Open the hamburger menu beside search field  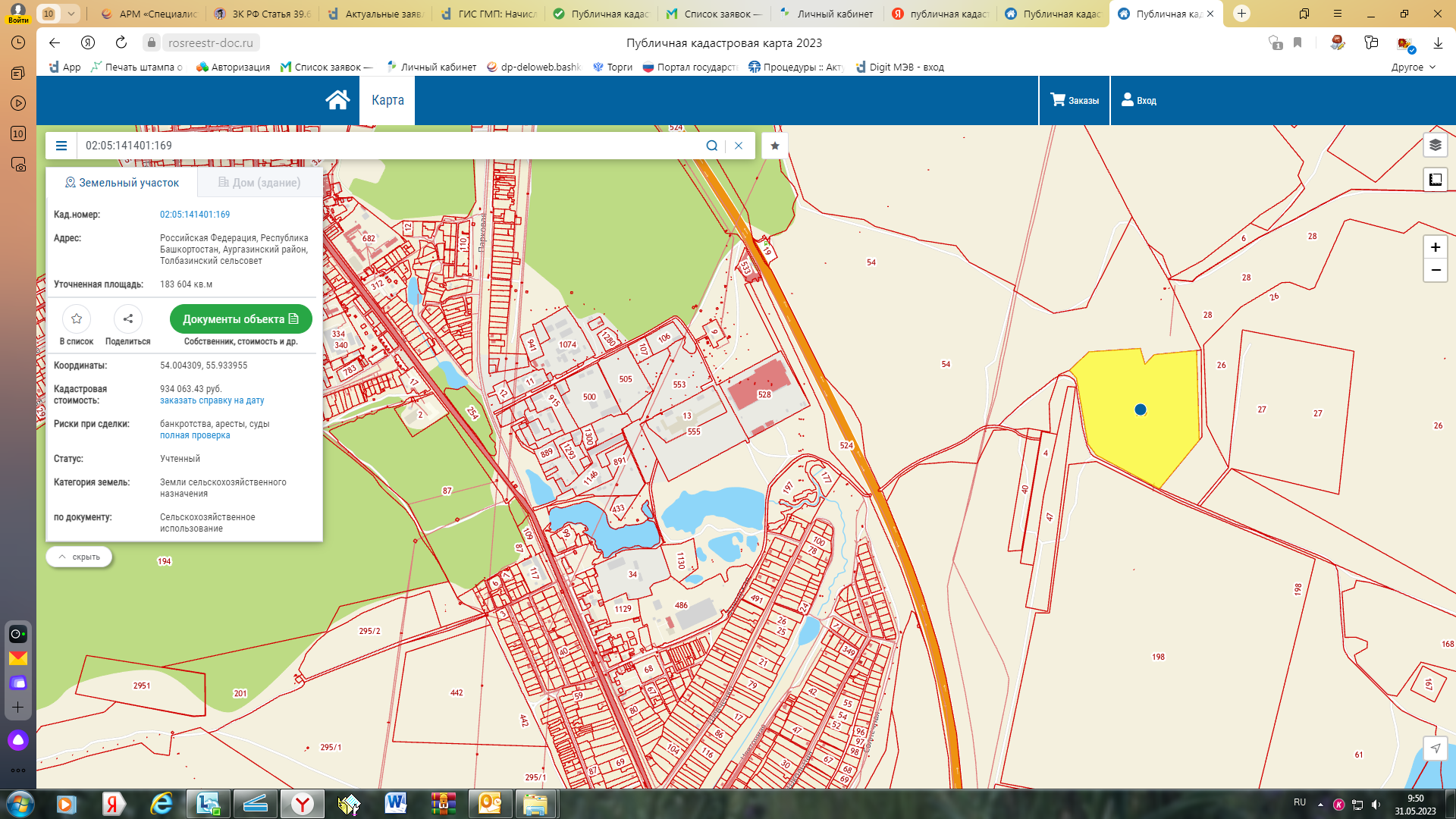click(61, 146)
